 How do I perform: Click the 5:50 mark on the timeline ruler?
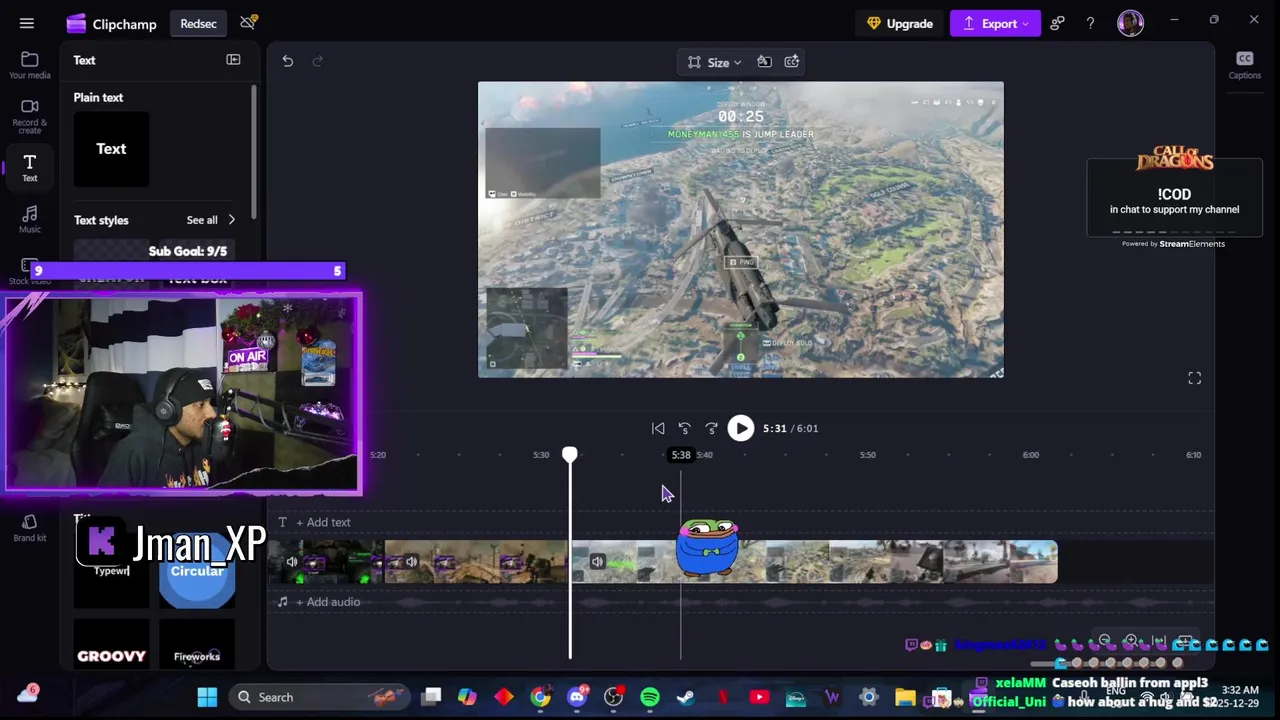point(867,455)
